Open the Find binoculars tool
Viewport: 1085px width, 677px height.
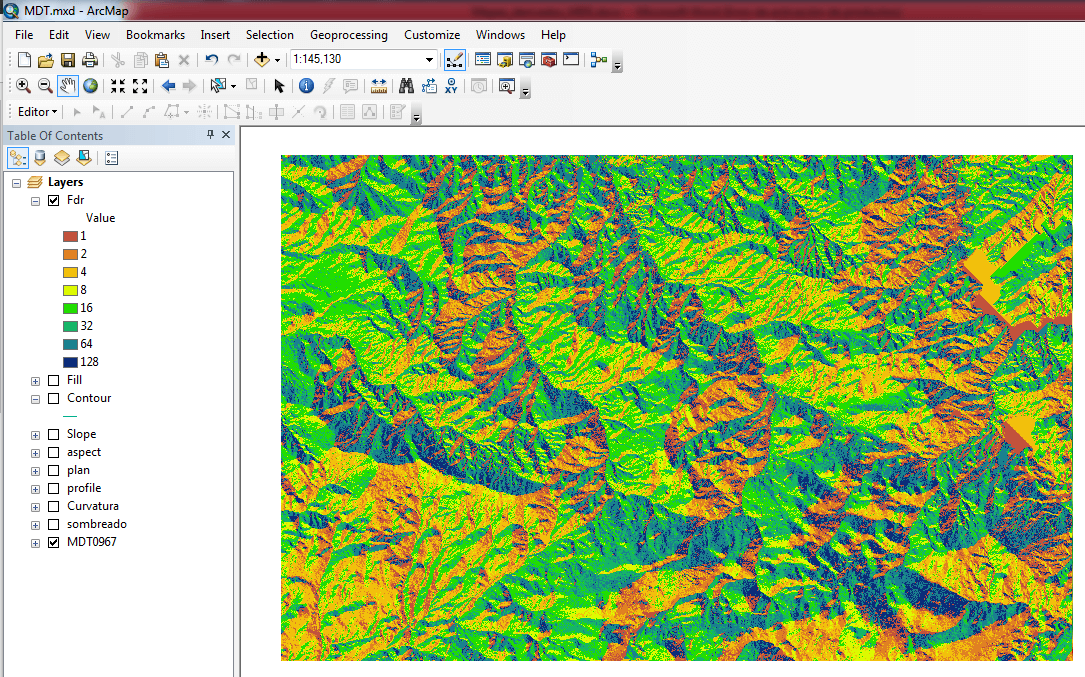pos(406,86)
